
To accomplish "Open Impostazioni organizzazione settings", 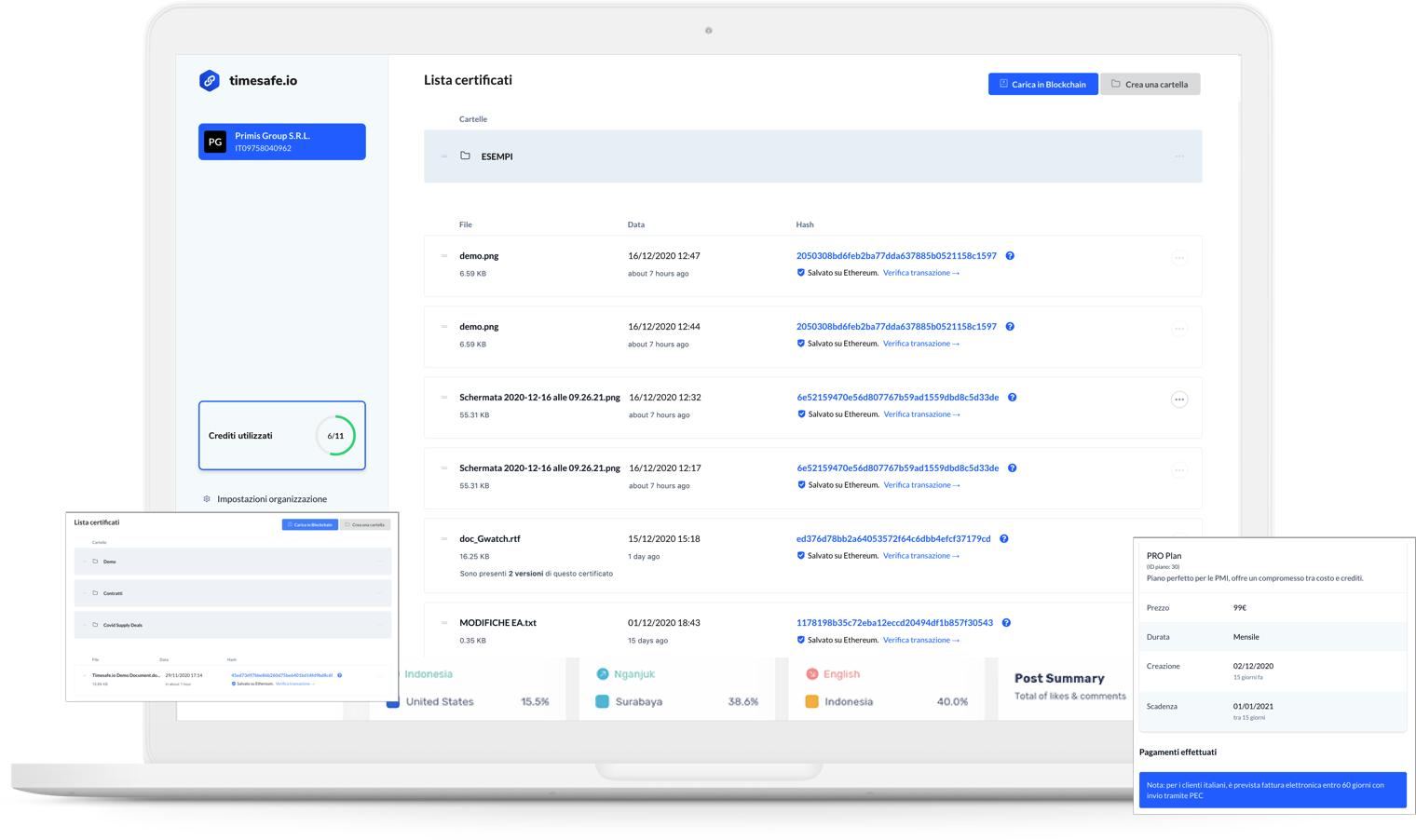I will point(271,499).
